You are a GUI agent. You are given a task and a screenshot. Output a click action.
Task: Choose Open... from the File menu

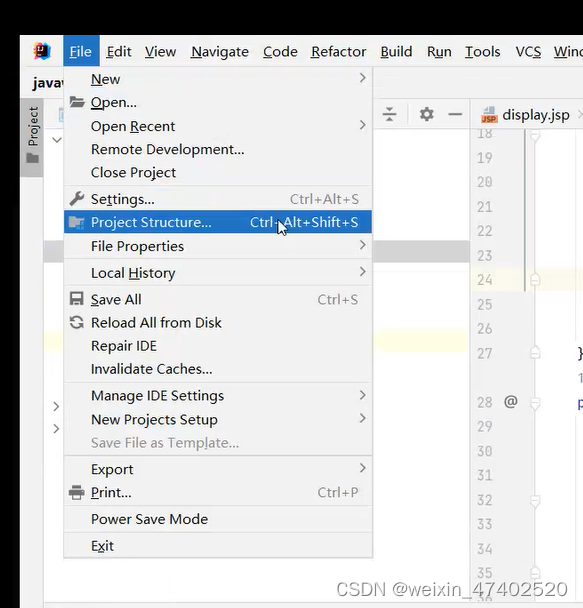click(218, 102)
